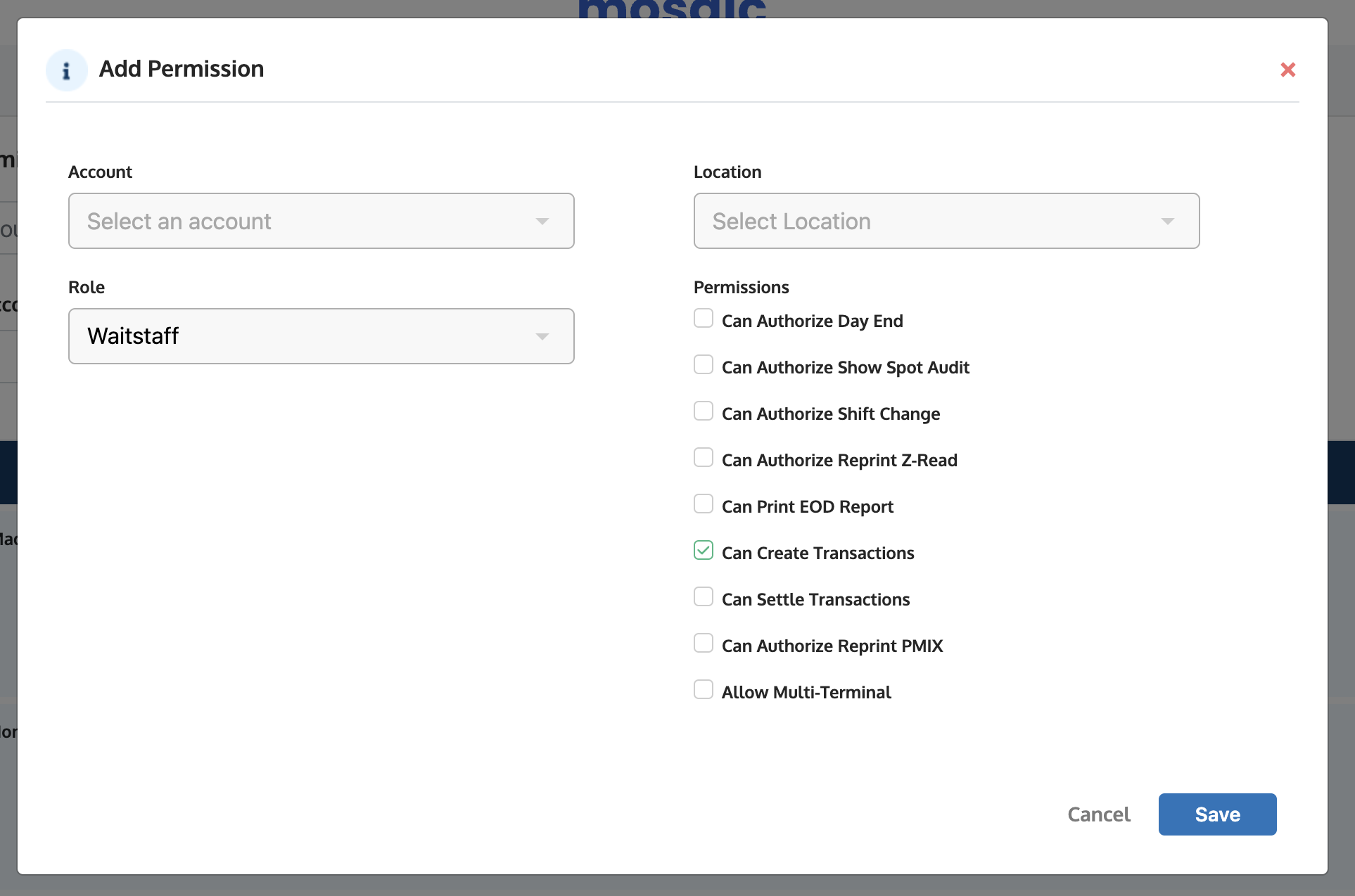Screen dimensions: 1355x896
Task: Enable Can Settle Transactions permission
Action: click(x=703, y=597)
